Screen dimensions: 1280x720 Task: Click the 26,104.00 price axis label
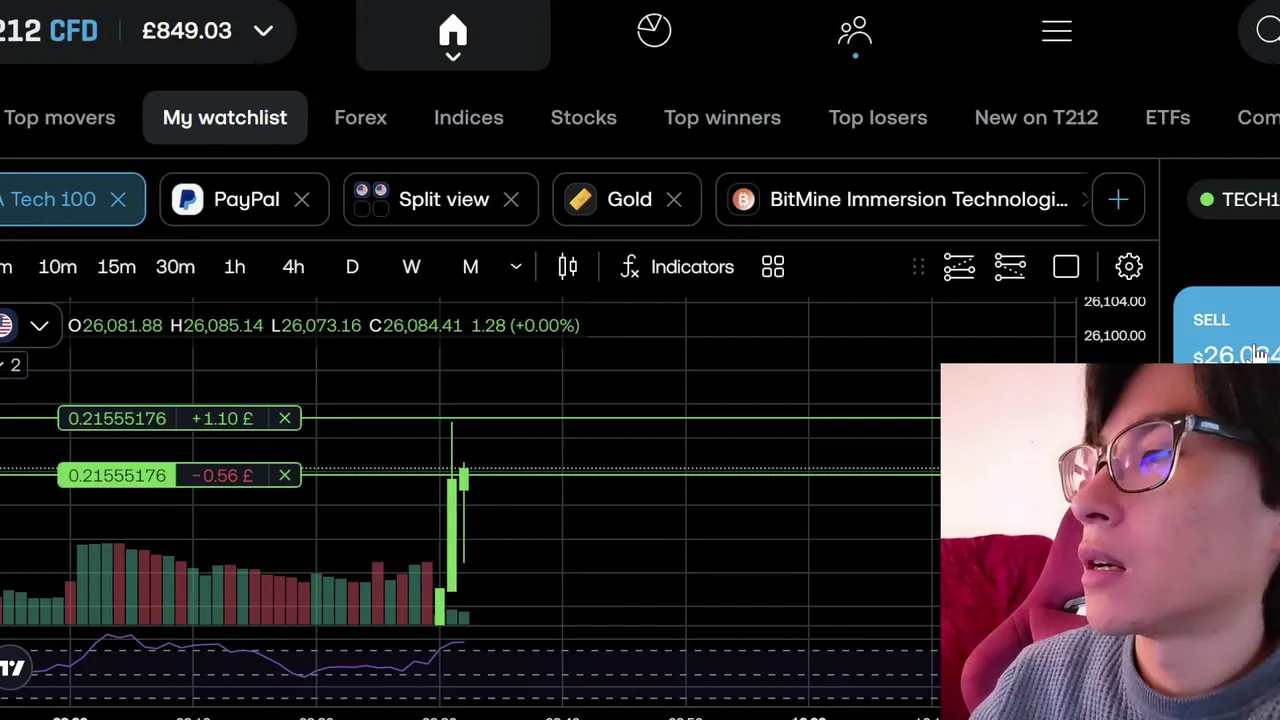[1115, 302]
